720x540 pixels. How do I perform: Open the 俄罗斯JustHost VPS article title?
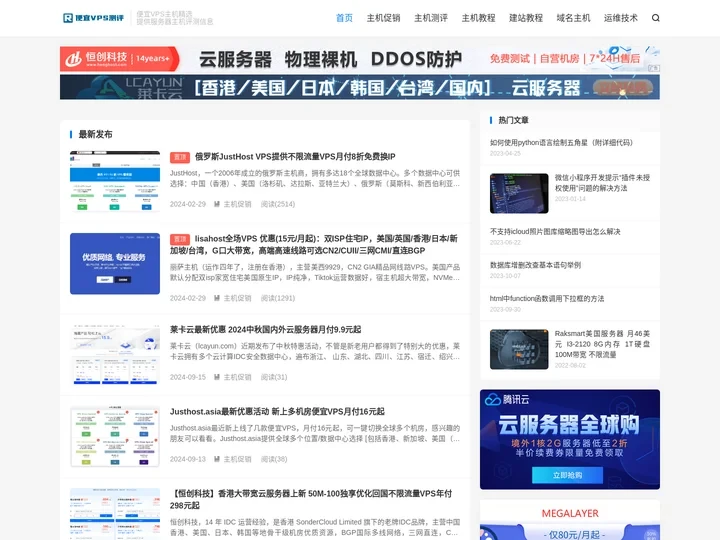click(295, 157)
